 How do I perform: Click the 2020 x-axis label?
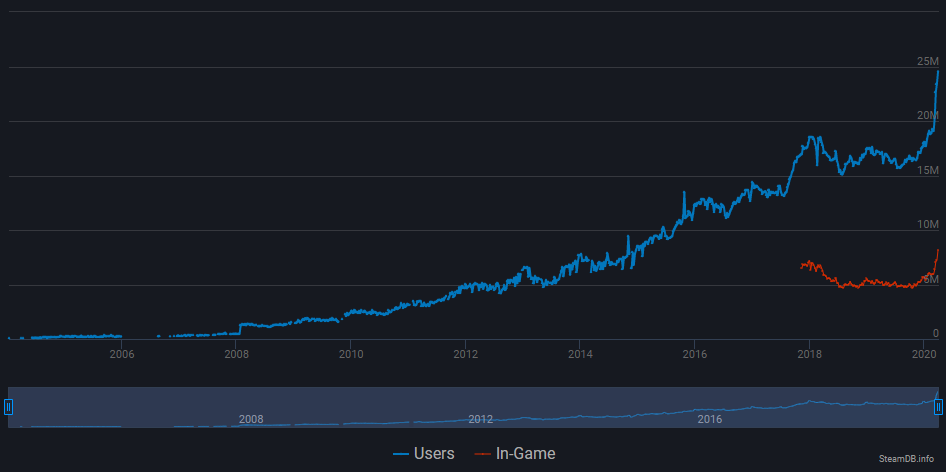924,354
